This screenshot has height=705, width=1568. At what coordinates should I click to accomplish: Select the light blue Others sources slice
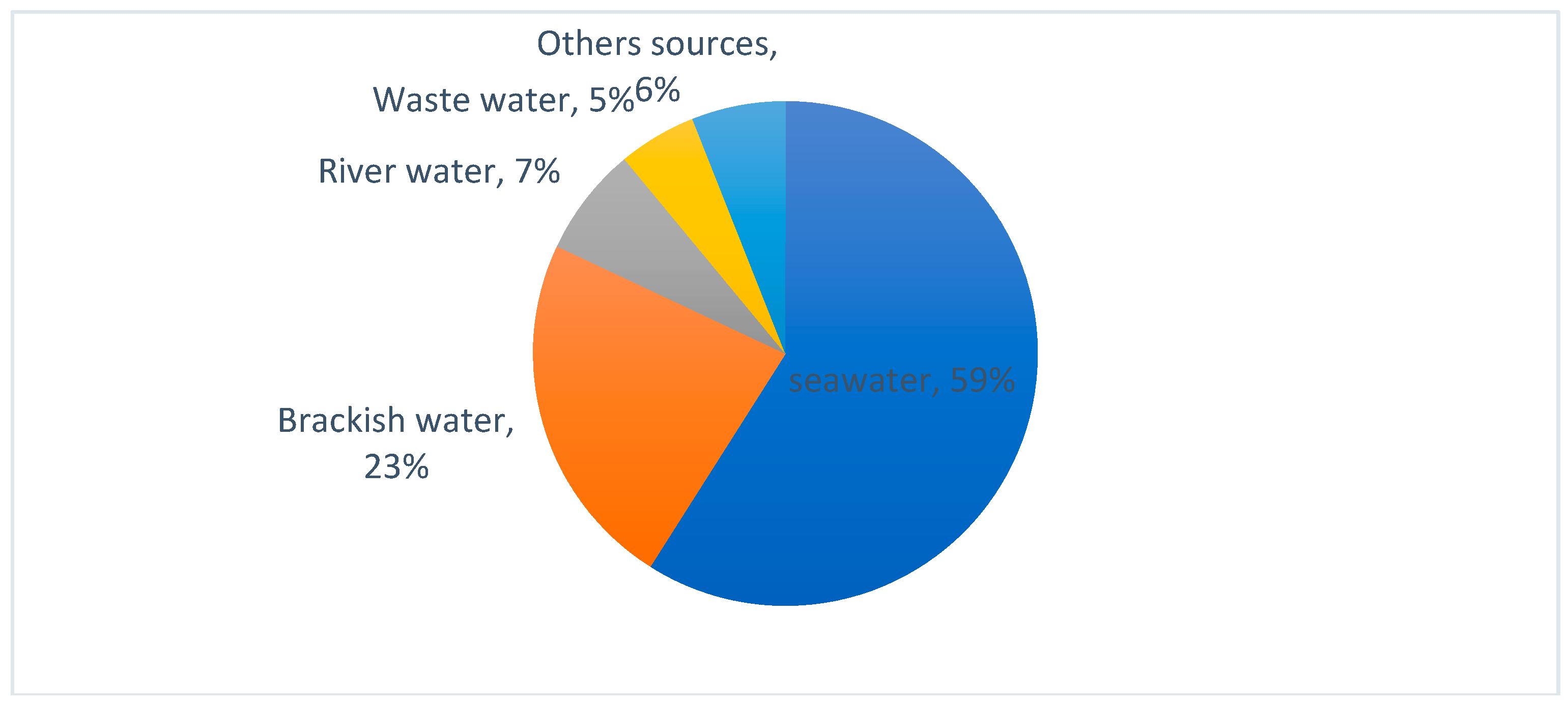752,170
